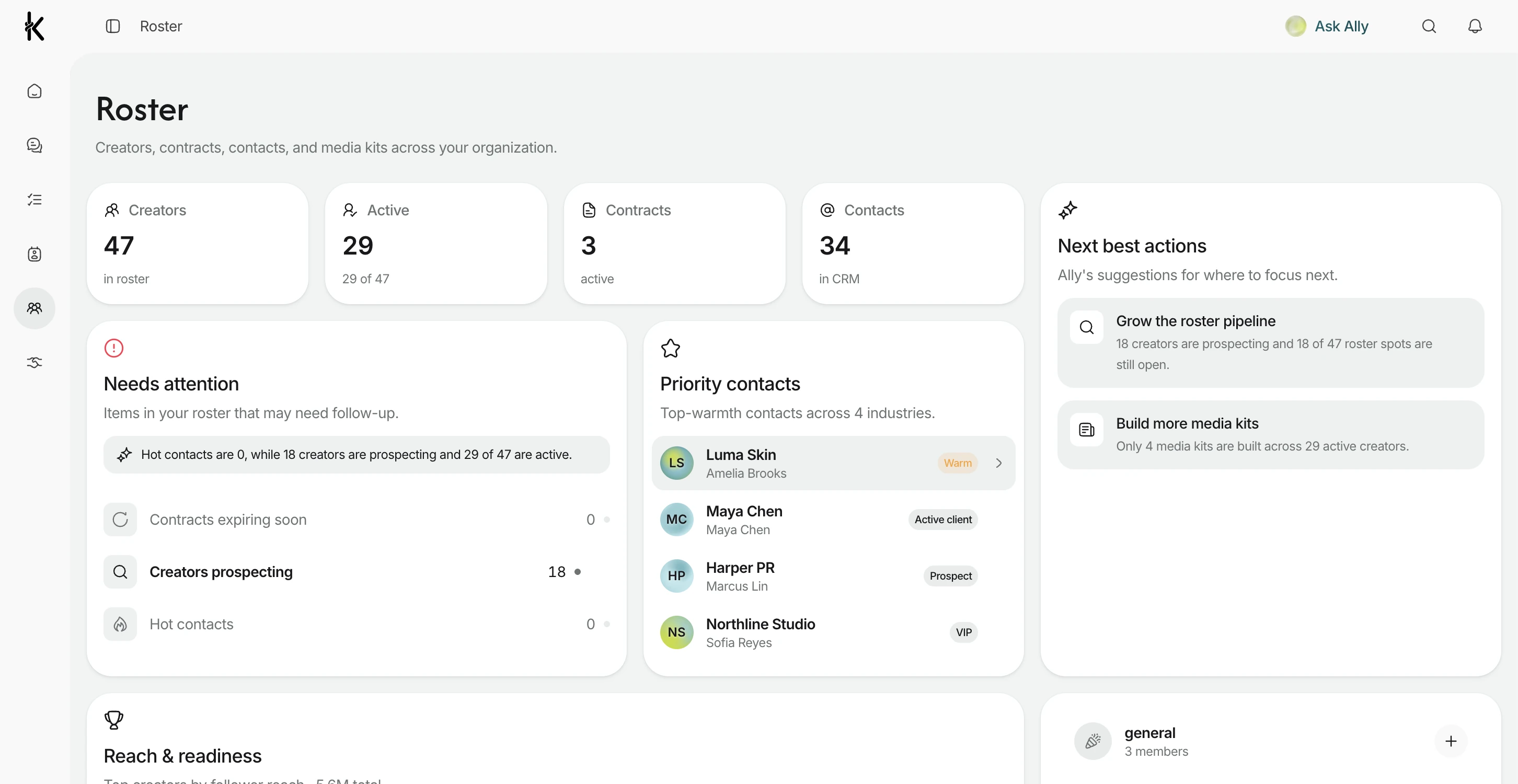Image resolution: width=1518 pixels, height=784 pixels.
Task: Open the Creators 47 stat card
Action: (198, 244)
